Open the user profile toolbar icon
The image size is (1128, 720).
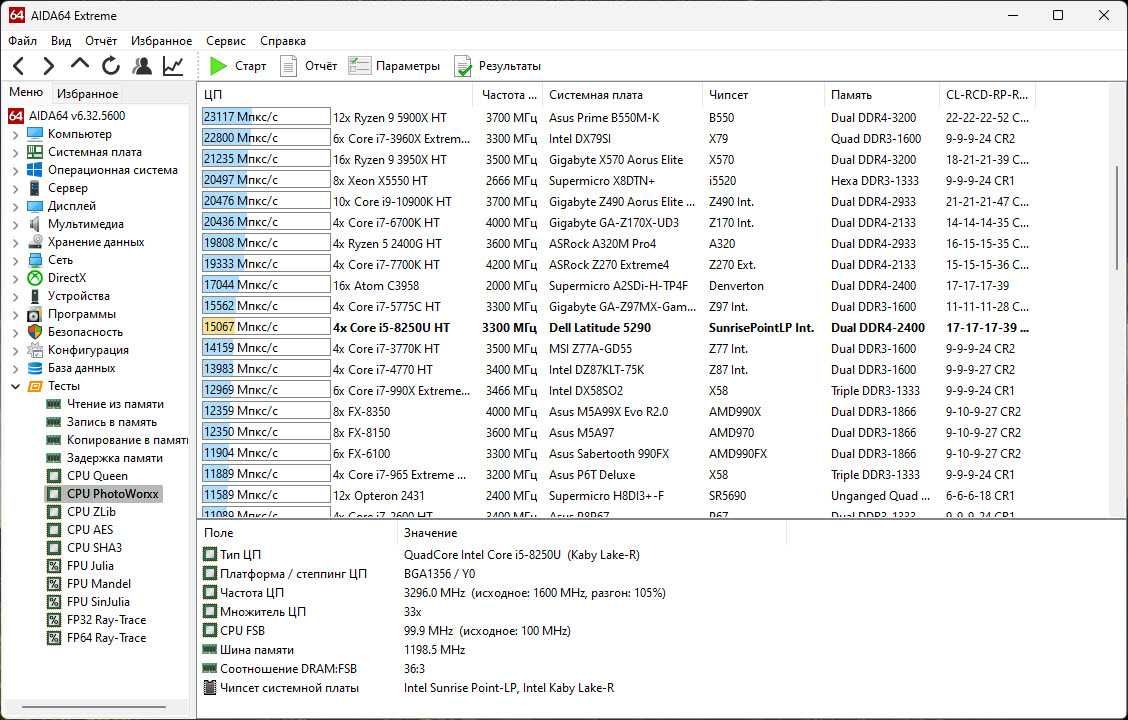(142, 66)
